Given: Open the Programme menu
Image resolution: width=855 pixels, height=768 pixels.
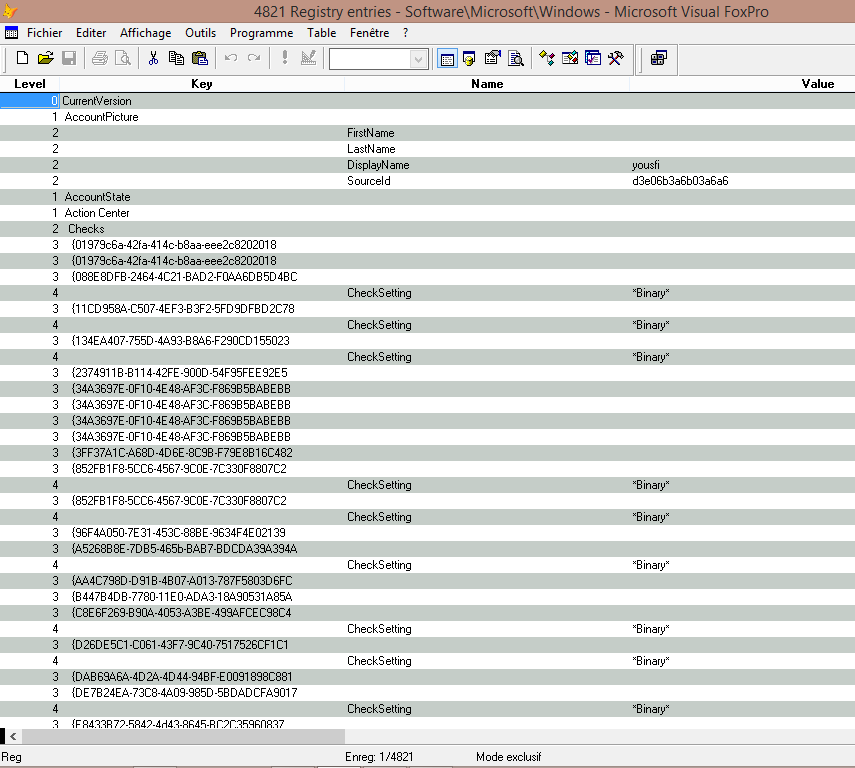Looking at the screenshot, I should (261, 32).
